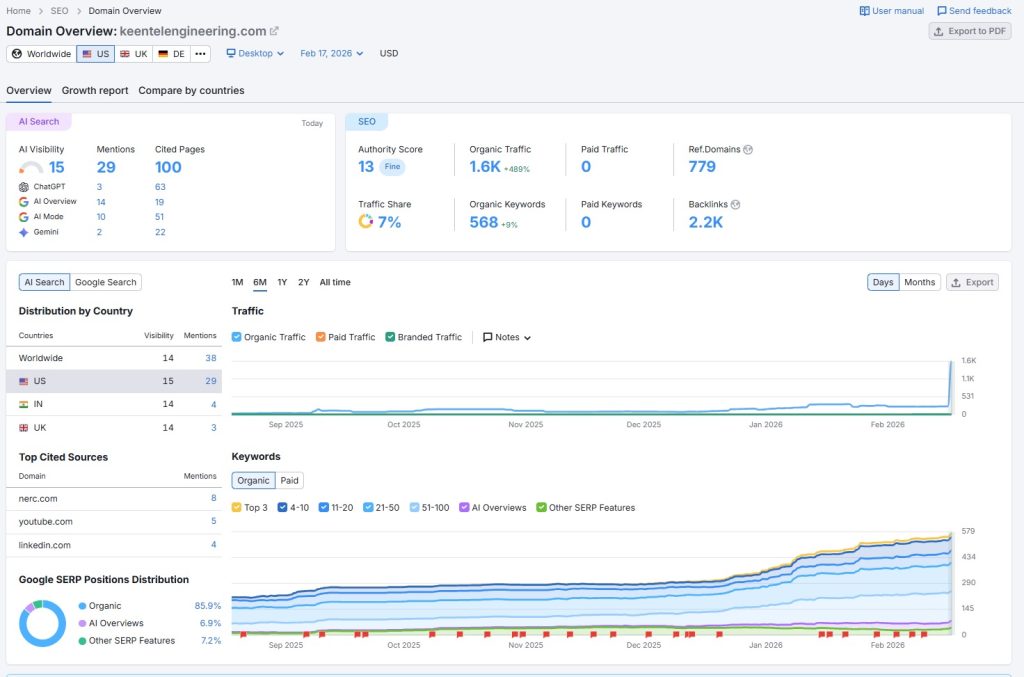Click the ChatGPT icon in AI Search
The height and width of the screenshot is (677, 1024).
24,187
